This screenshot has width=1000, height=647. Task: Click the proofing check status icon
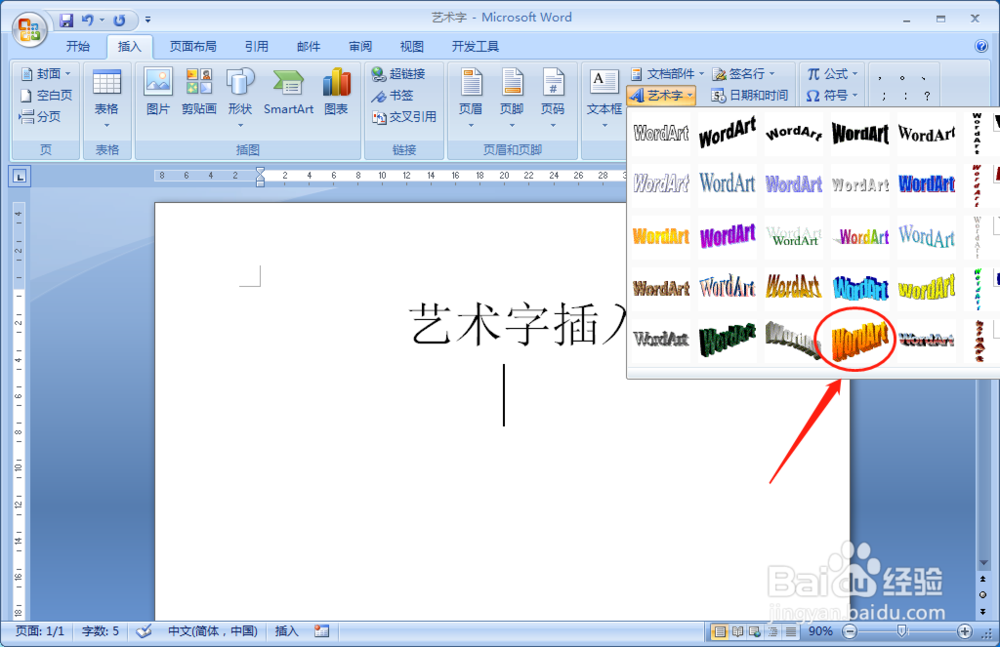[144, 631]
